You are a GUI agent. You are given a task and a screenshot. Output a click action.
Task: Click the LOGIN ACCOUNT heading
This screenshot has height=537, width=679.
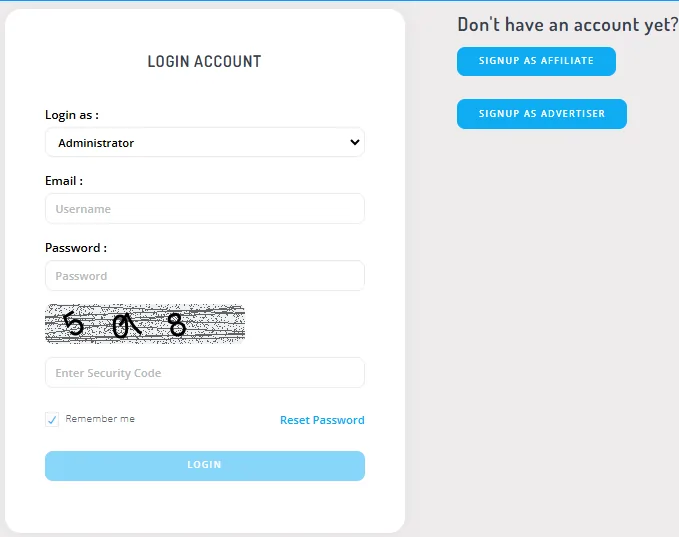pos(204,61)
